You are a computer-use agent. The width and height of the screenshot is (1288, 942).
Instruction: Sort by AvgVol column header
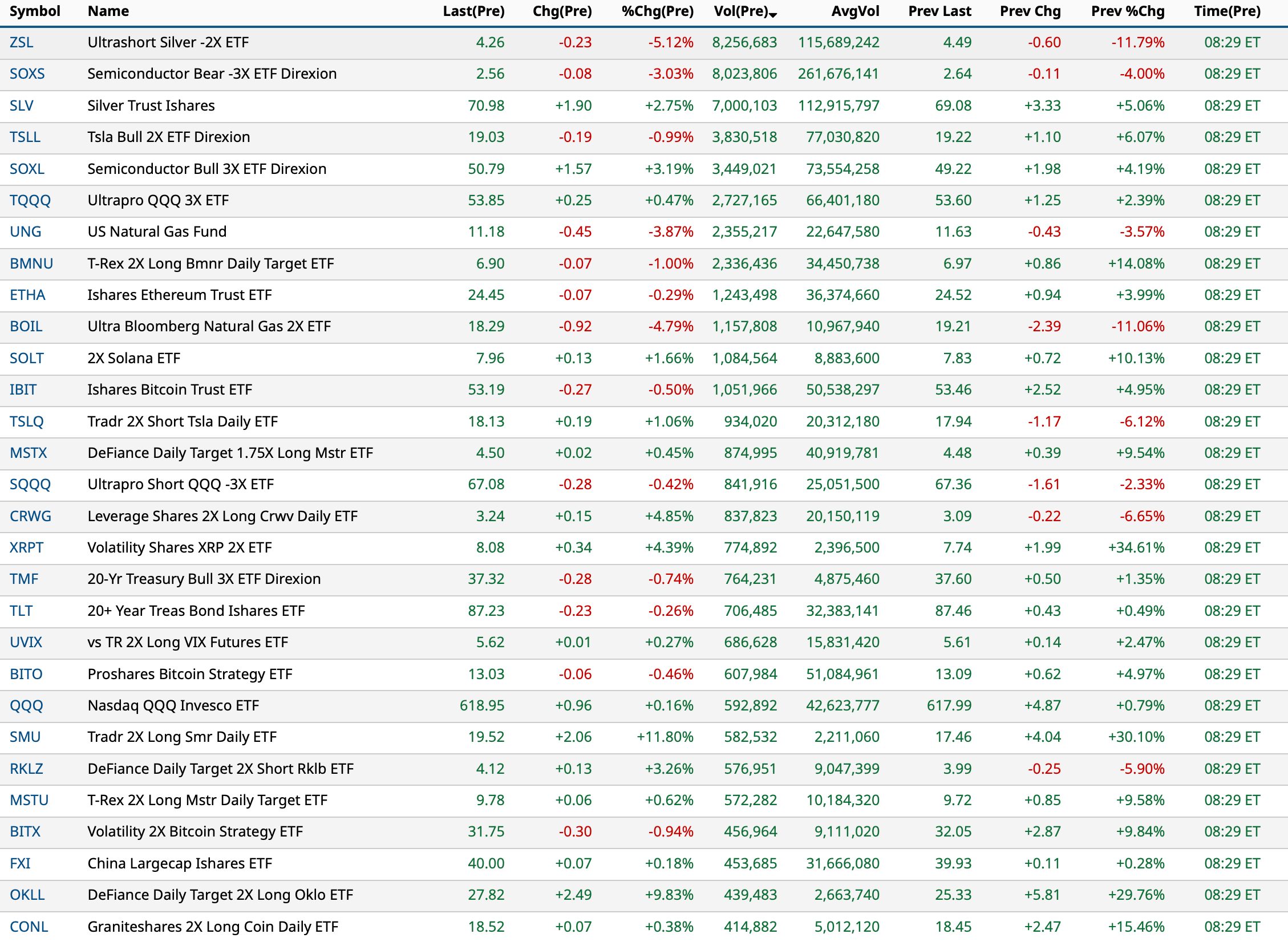click(854, 11)
